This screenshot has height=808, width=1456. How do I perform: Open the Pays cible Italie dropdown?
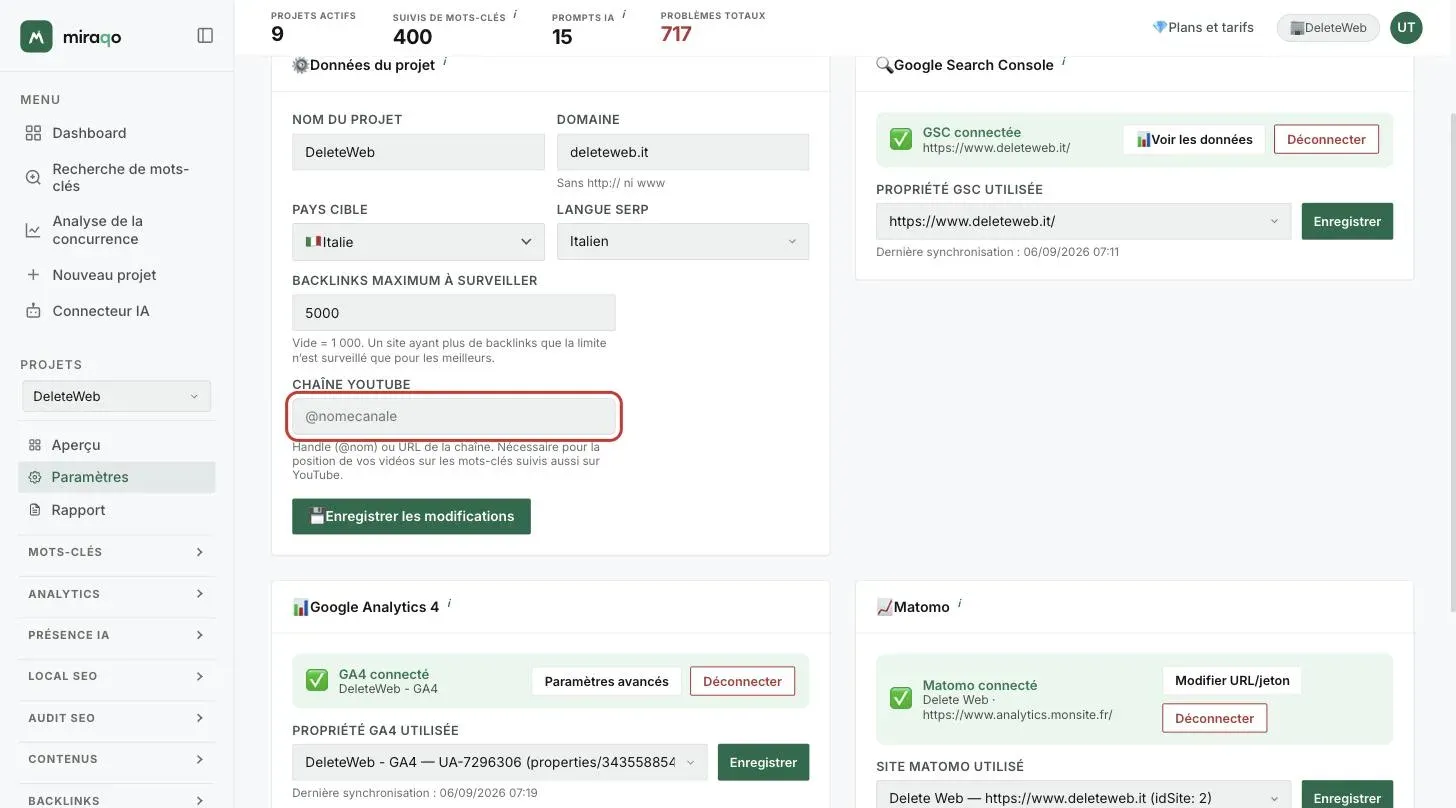418,242
